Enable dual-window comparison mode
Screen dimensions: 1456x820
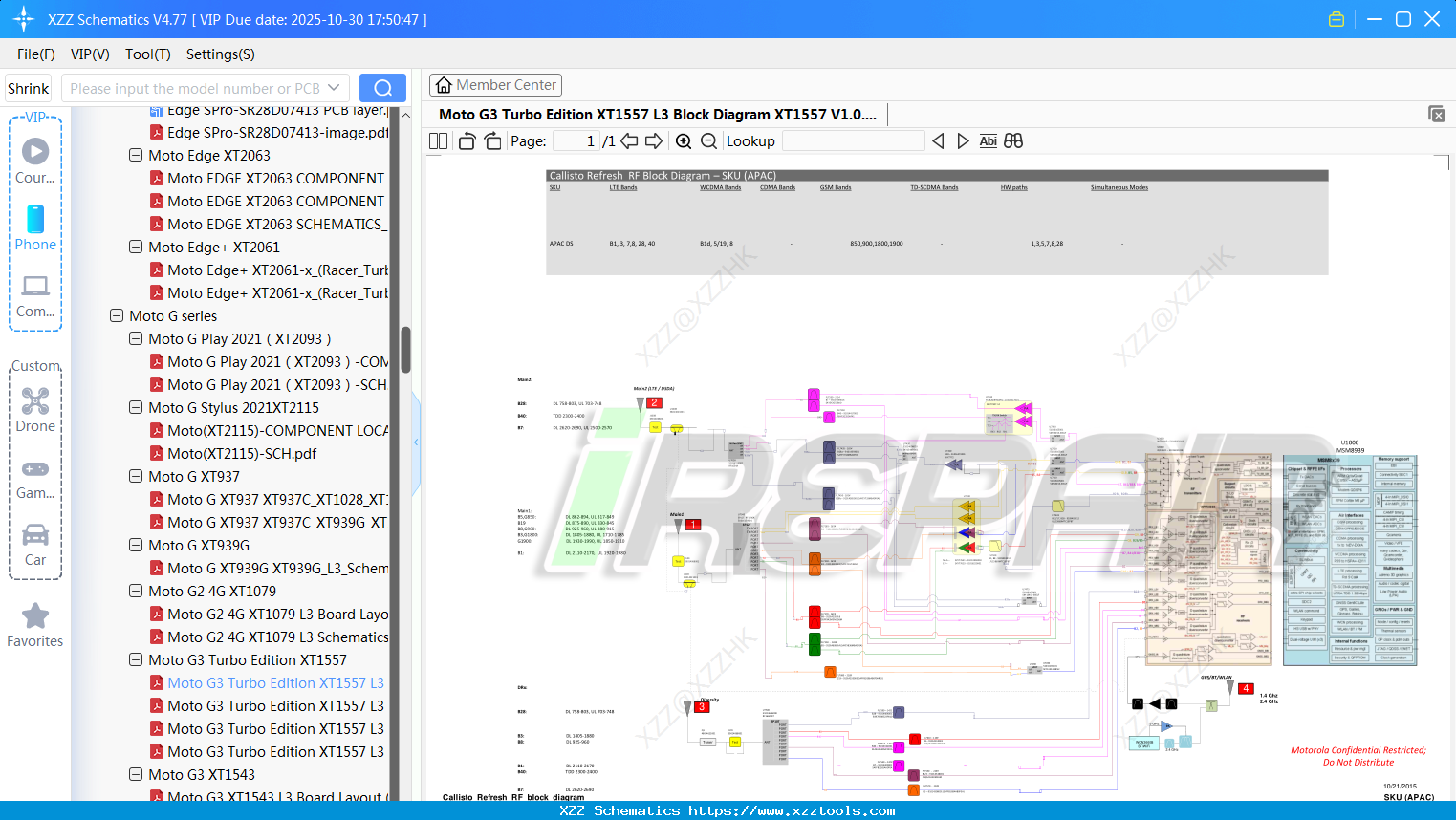1012,140
